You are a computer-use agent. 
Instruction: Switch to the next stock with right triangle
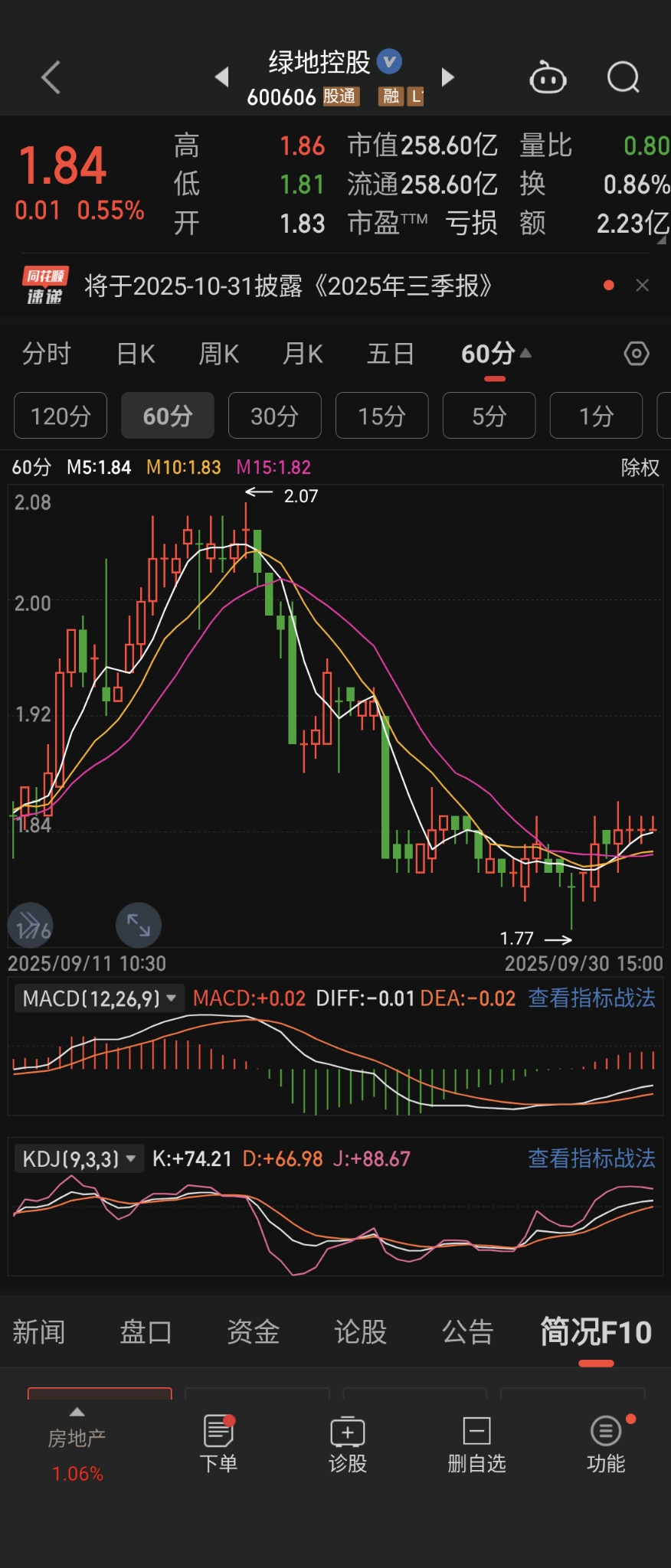coord(448,77)
